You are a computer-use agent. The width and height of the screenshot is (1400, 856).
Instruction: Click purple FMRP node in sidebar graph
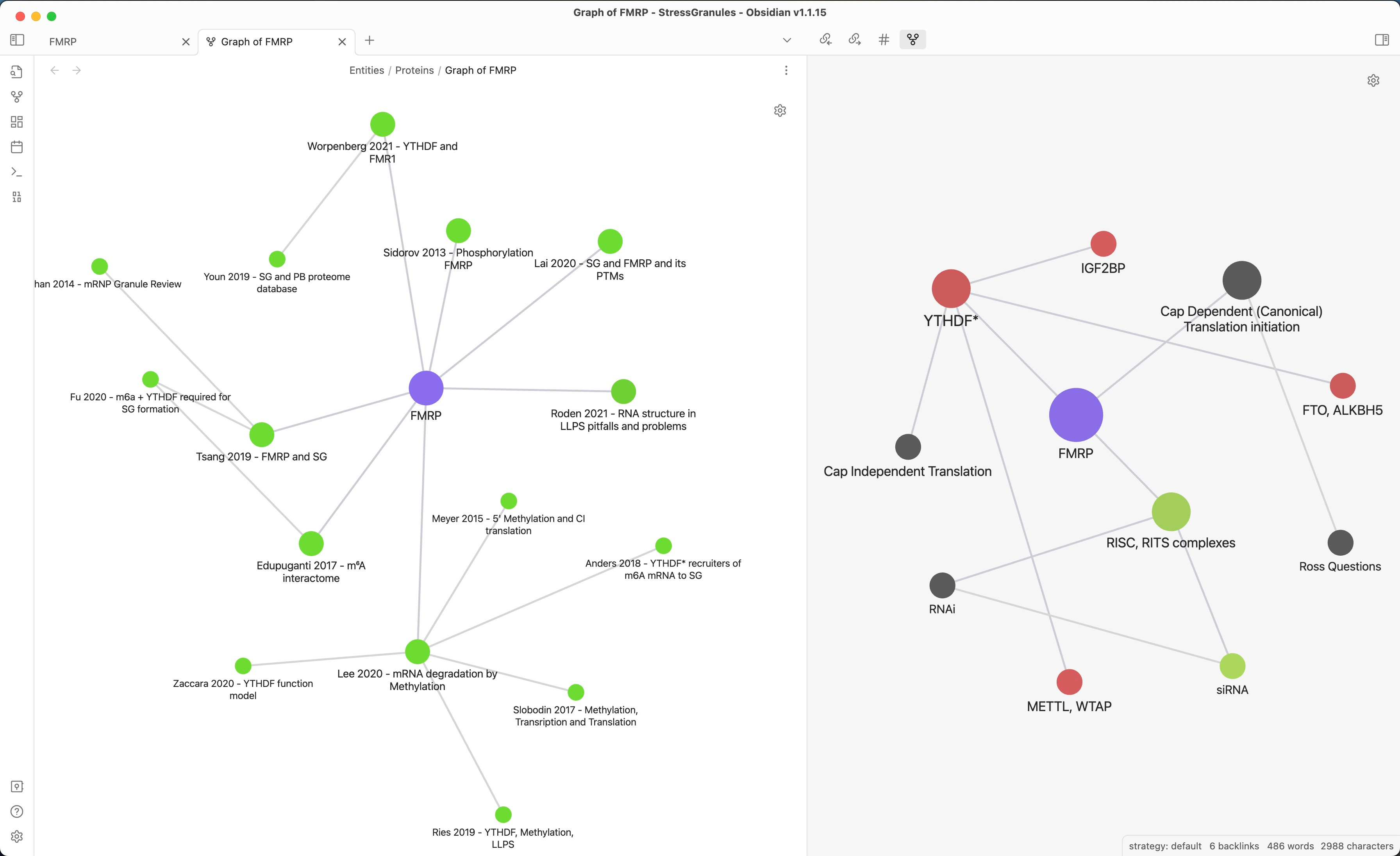1076,415
